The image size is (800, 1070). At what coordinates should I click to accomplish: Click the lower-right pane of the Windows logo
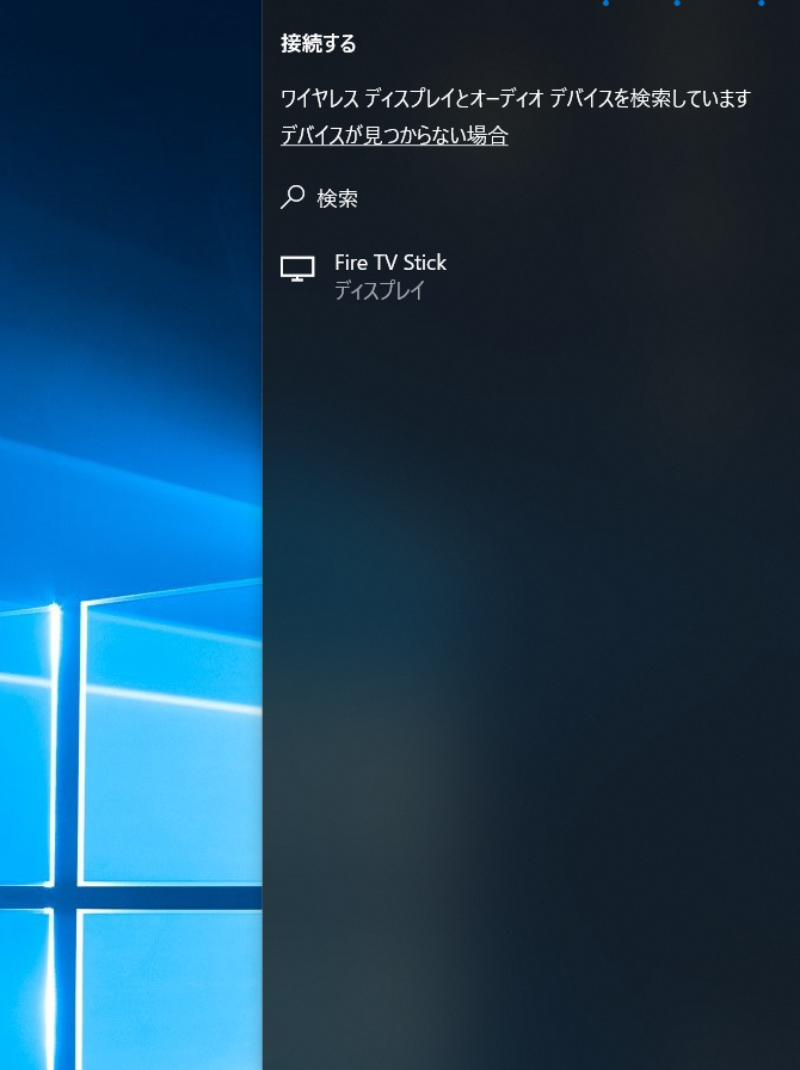[x=170, y=990]
